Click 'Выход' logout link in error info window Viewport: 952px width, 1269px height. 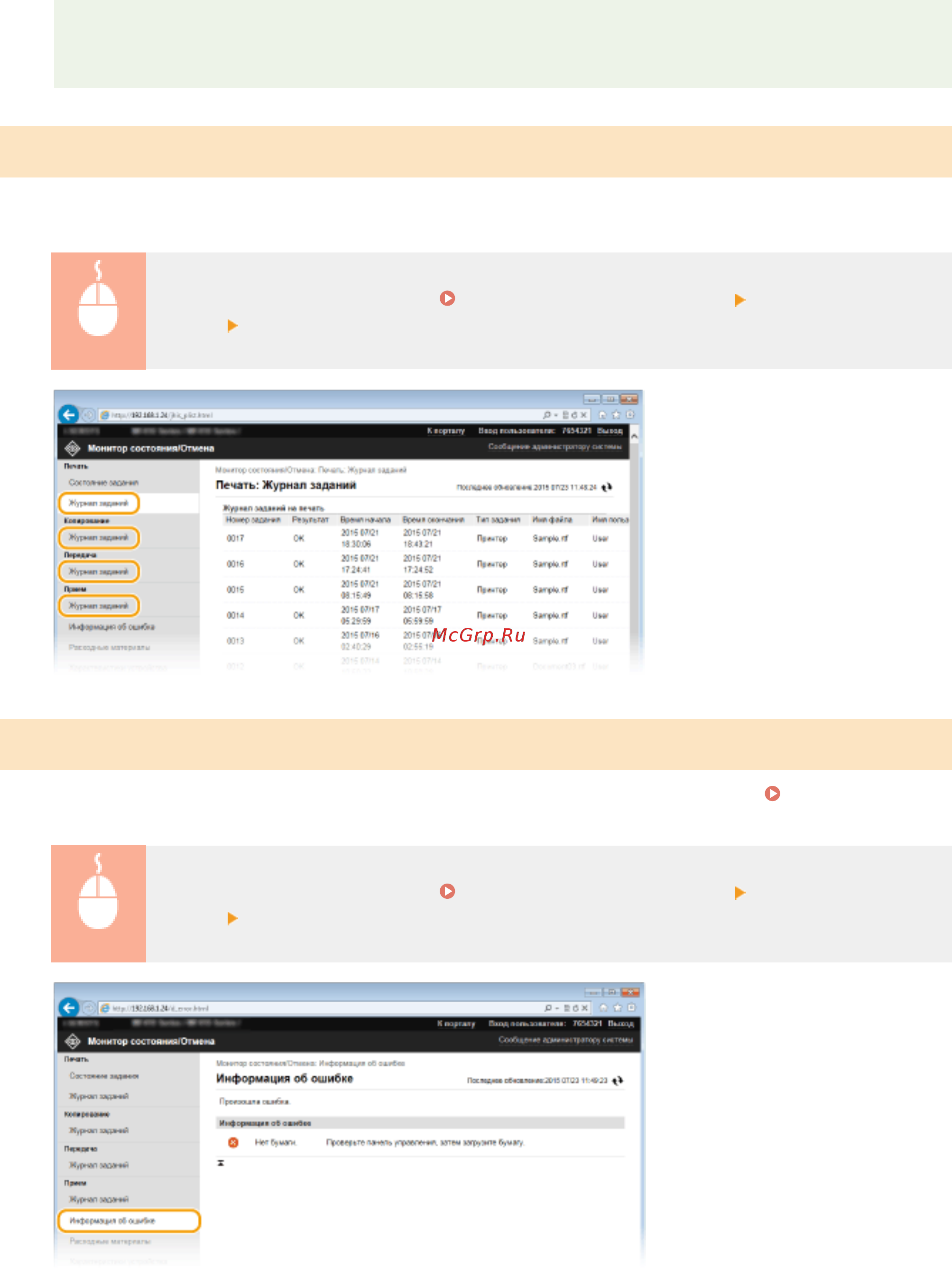pyautogui.click(x=620, y=1024)
